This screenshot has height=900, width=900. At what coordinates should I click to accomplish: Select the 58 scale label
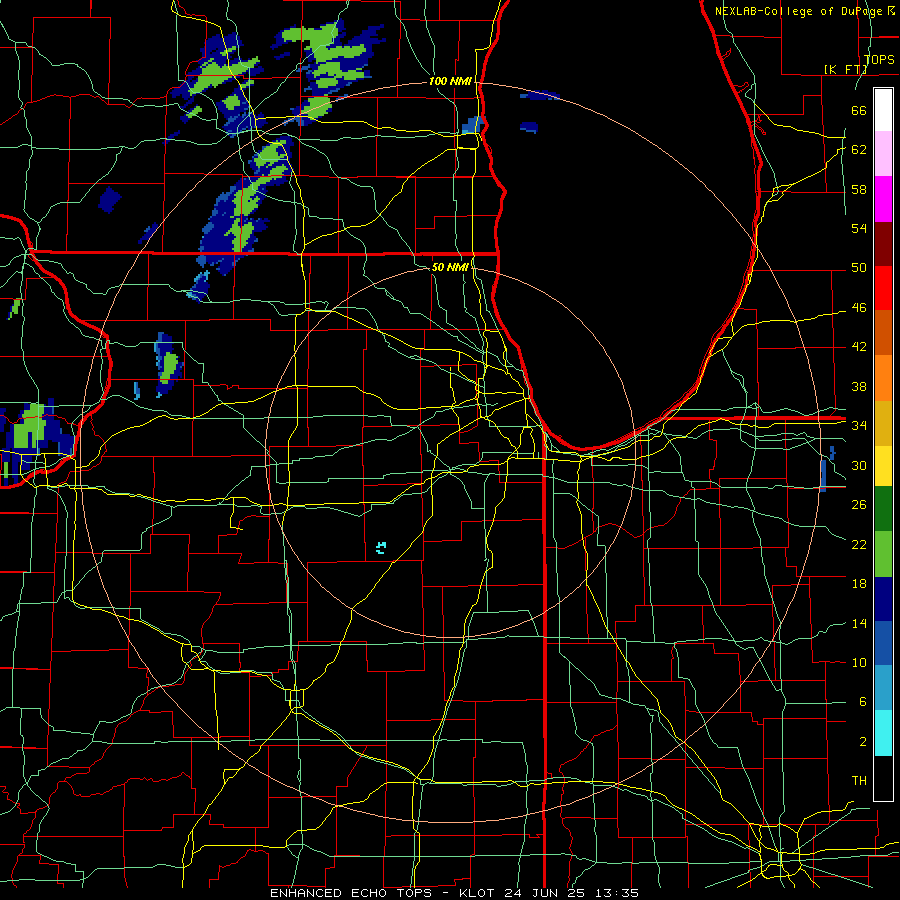tap(859, 189)
